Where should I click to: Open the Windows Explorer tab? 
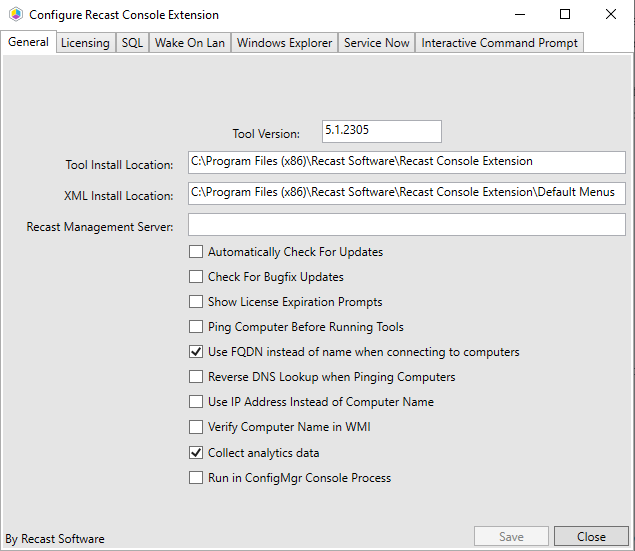[x=284, y=43]
